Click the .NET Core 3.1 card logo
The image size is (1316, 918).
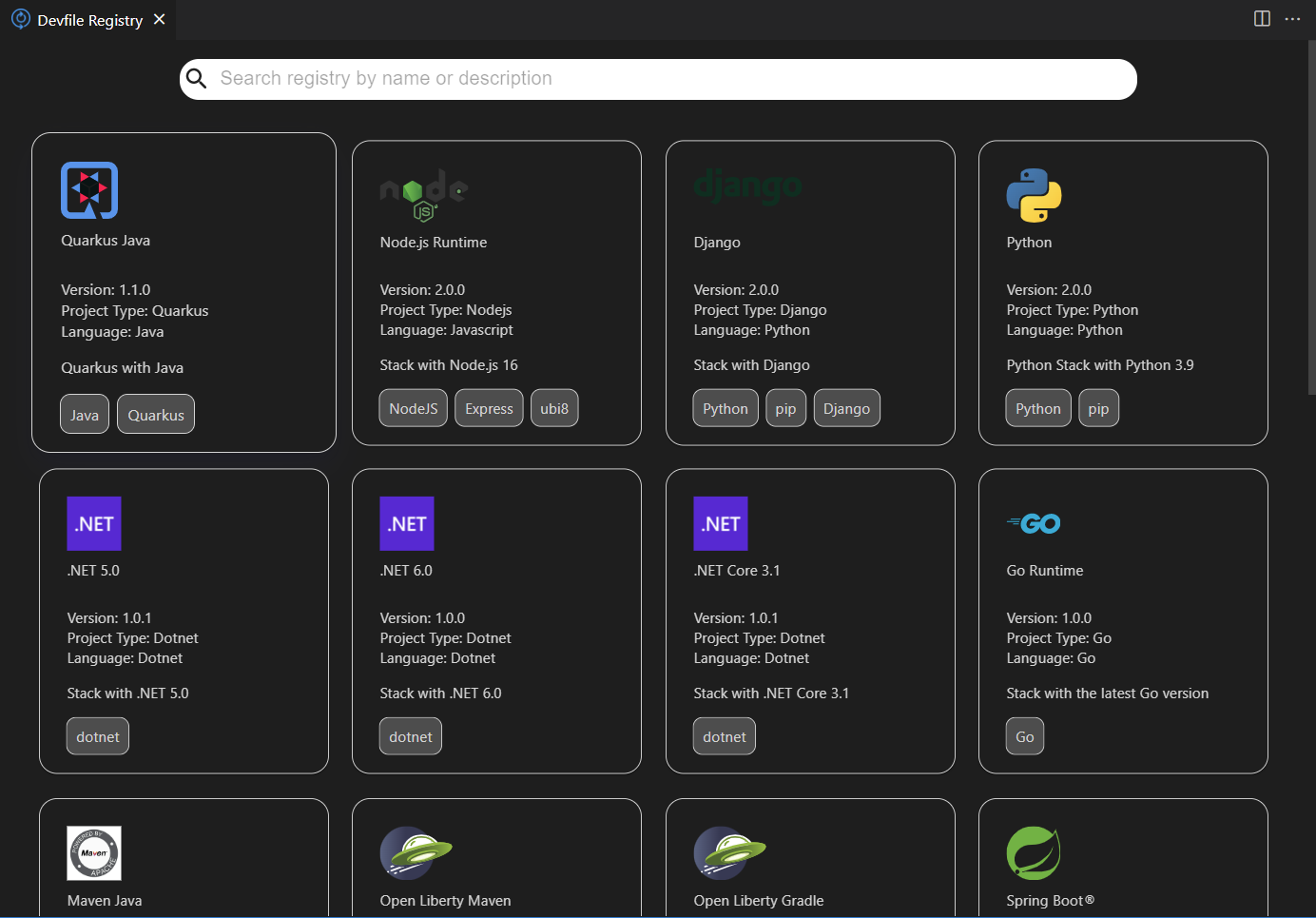[721, 523]
